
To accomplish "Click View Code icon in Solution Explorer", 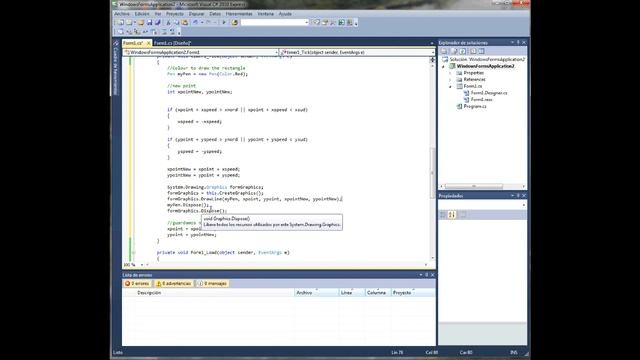I will pos(473,51).
